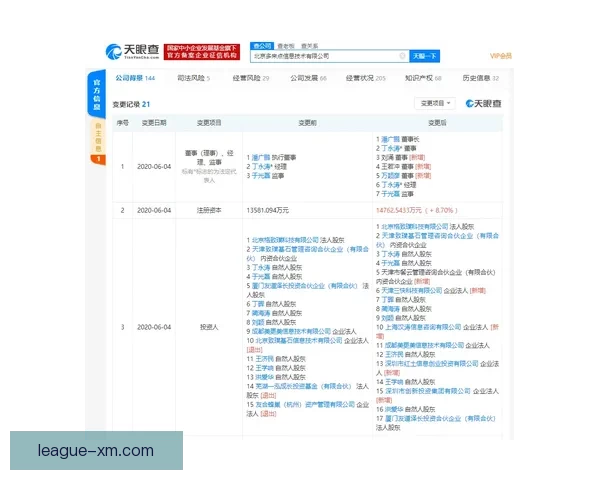Open the 公司发展 tab
Screen dimensions: 600x480
pos(308,78)
